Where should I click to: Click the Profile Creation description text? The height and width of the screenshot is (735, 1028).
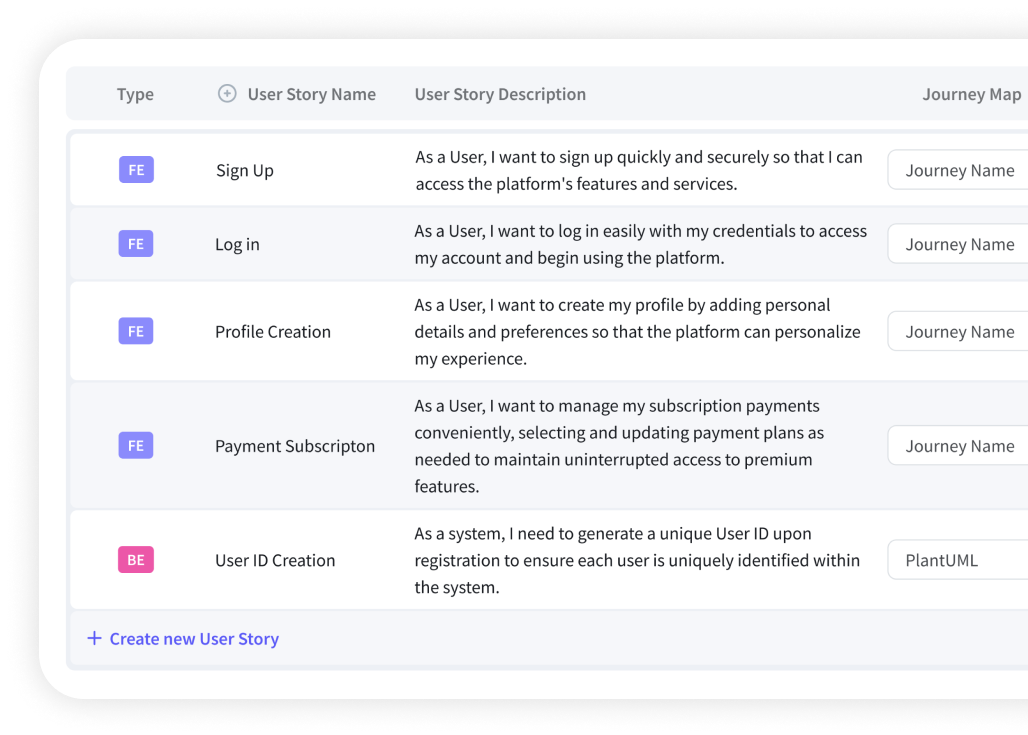[x=637, y=331]
